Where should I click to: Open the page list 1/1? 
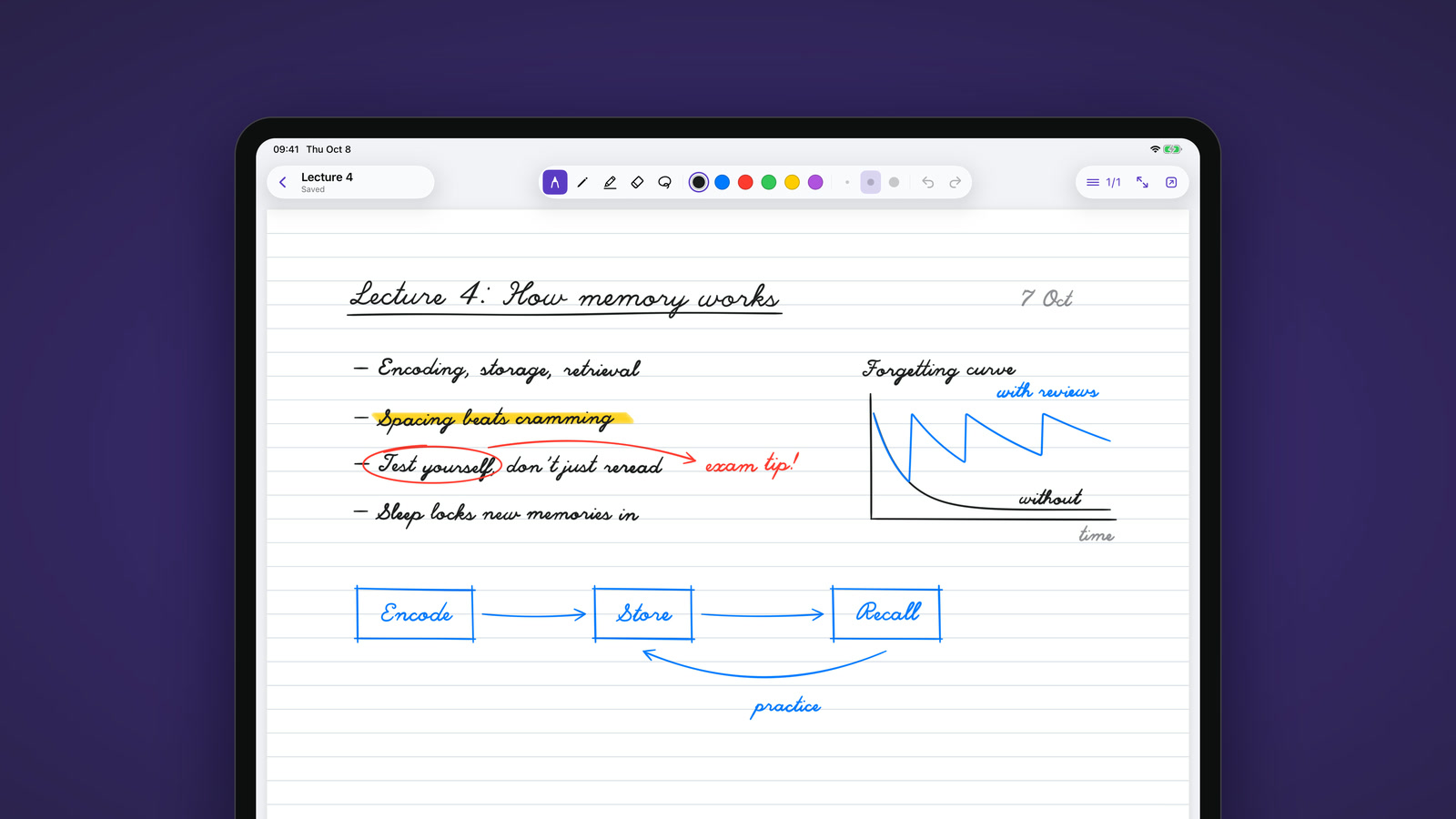pos(1103,182)
